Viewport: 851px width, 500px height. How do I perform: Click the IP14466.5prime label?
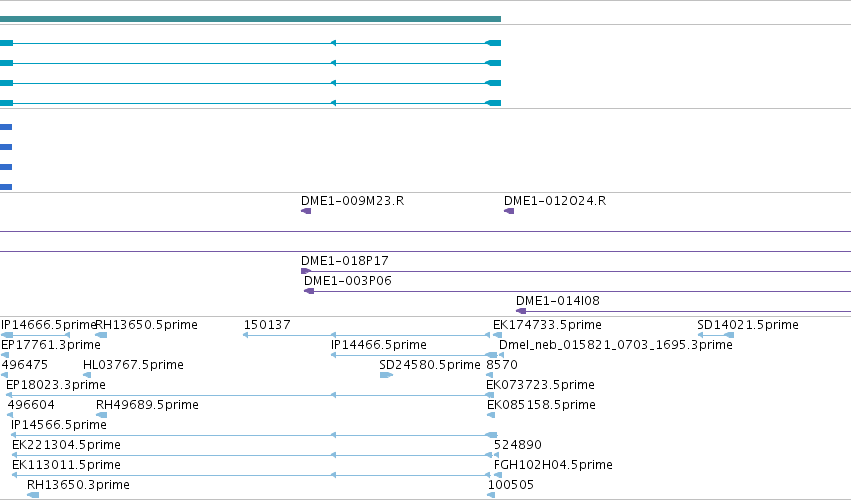(379, 345)
